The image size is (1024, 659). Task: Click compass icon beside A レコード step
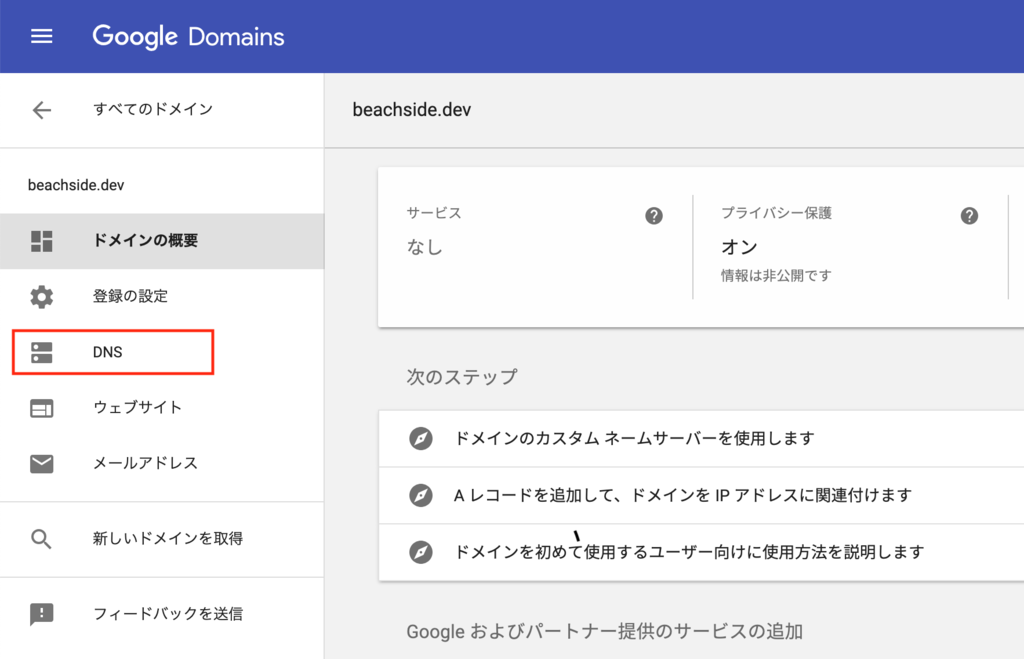pyautogui.click(x=421, y=495)
